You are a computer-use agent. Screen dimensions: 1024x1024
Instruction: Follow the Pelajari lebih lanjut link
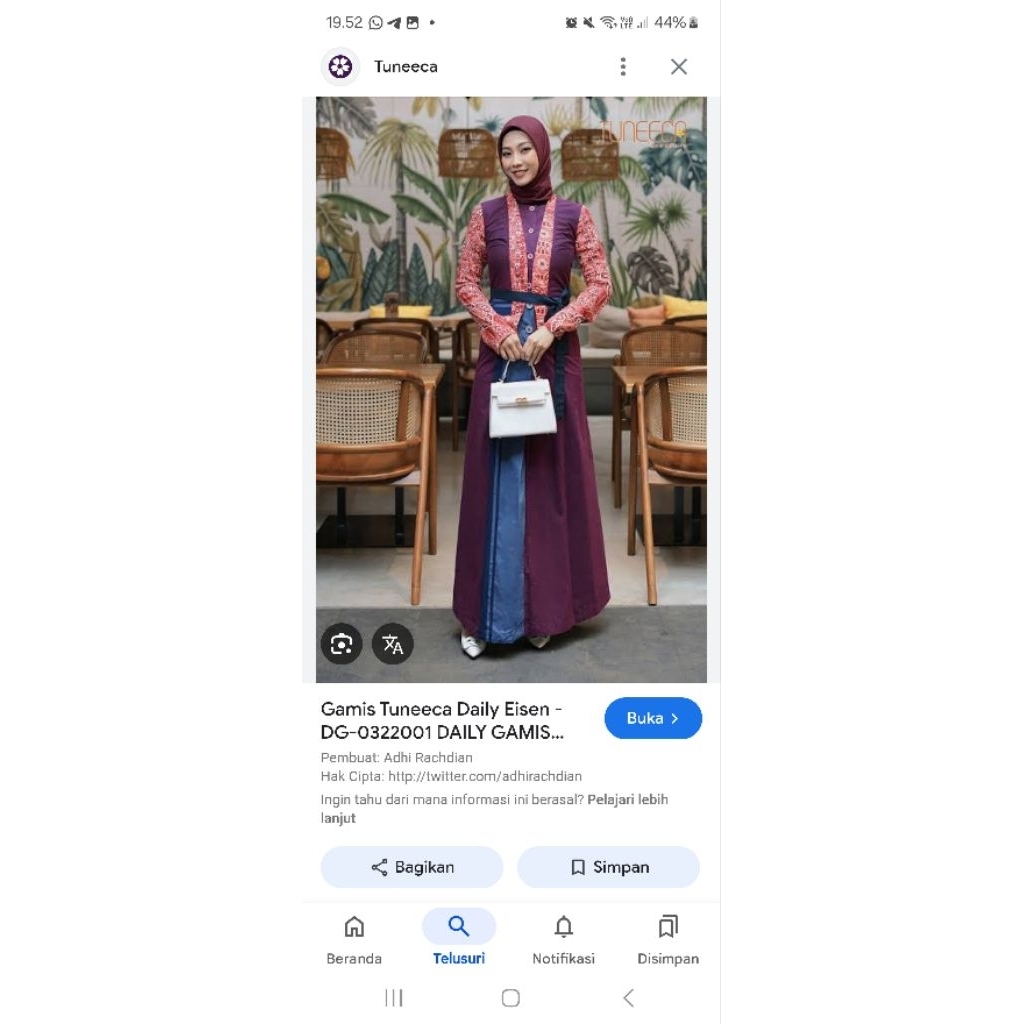coord(494,808)
